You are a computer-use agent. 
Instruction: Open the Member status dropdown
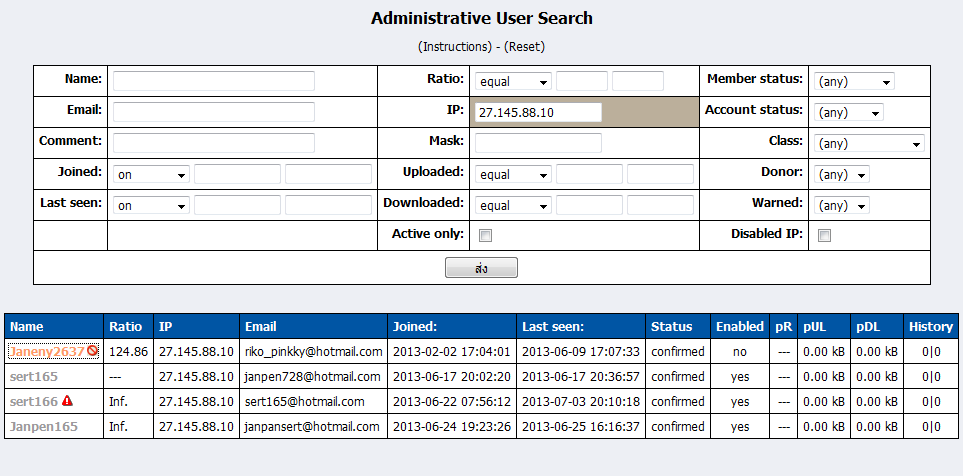click(x=854, y=81)
